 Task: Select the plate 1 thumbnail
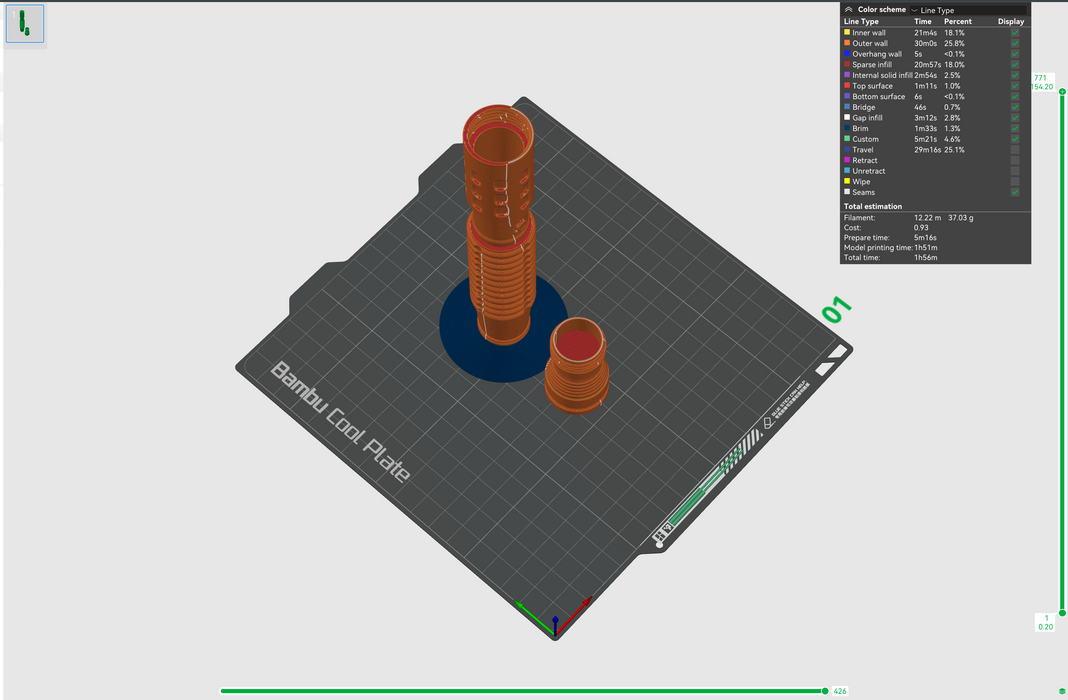coord(25,24)
